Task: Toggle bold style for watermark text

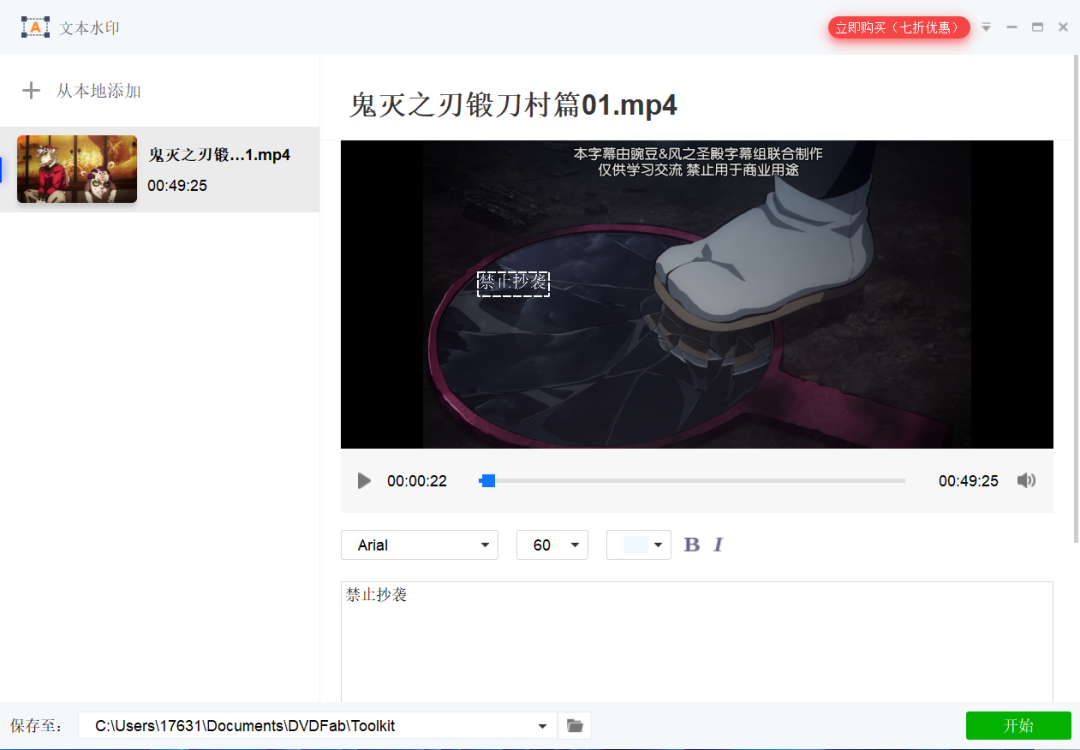Action: (691, 544)
